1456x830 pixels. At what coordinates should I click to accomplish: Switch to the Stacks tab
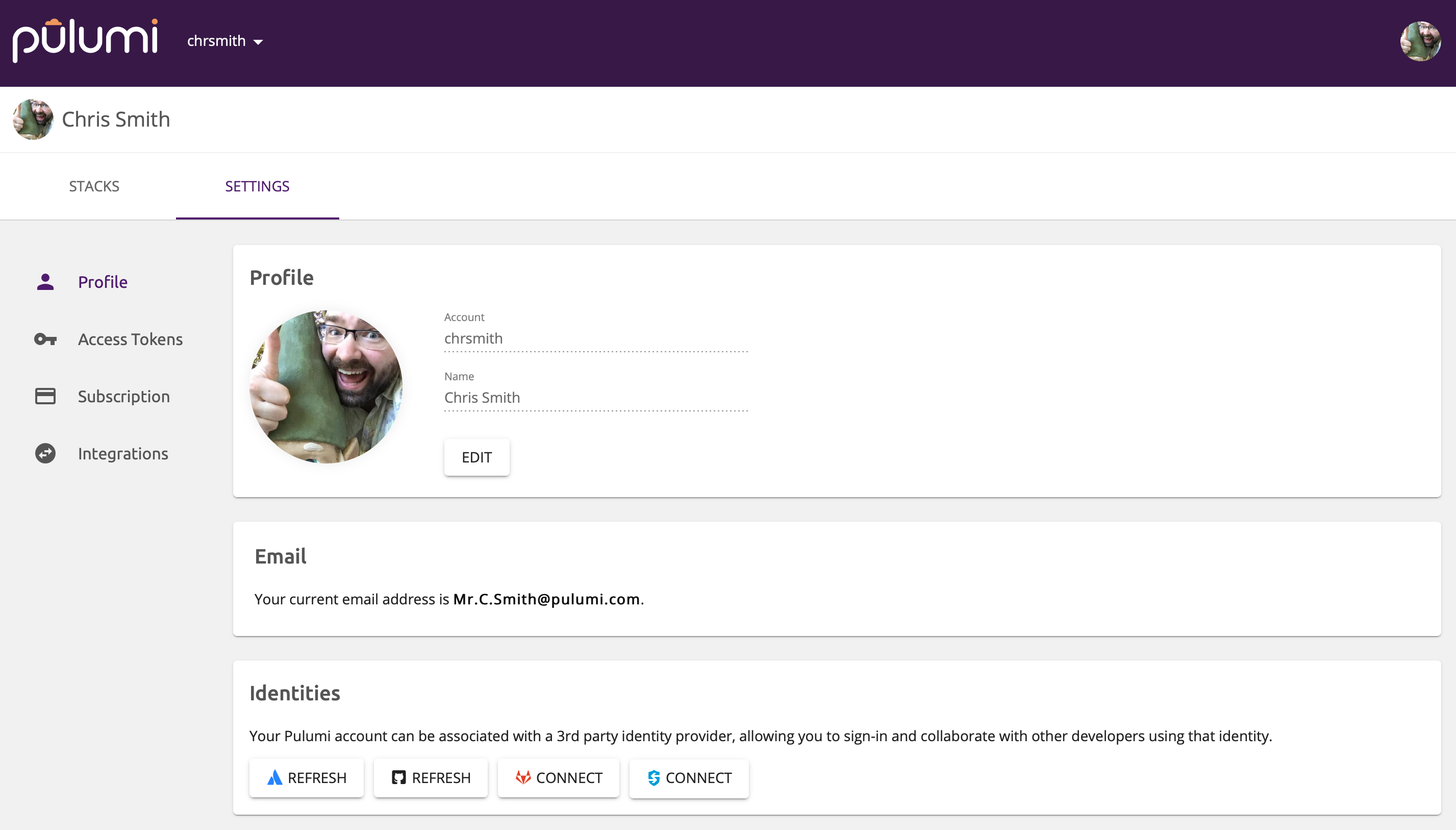point(94,186)
